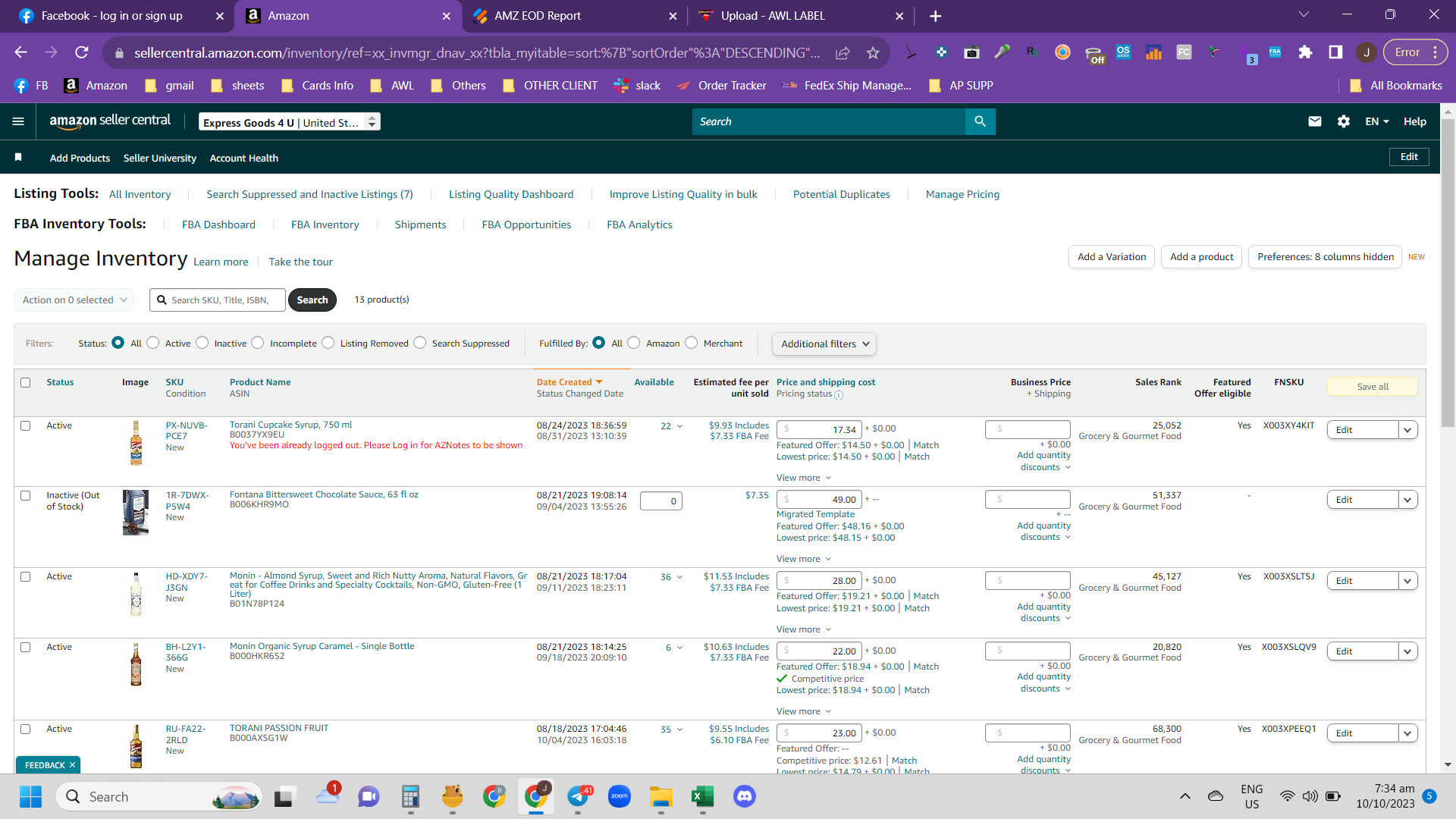This screenshot has height=819, width=1456.
Task: Close the AMZ EOD Report browser tab
Action: 673,16
